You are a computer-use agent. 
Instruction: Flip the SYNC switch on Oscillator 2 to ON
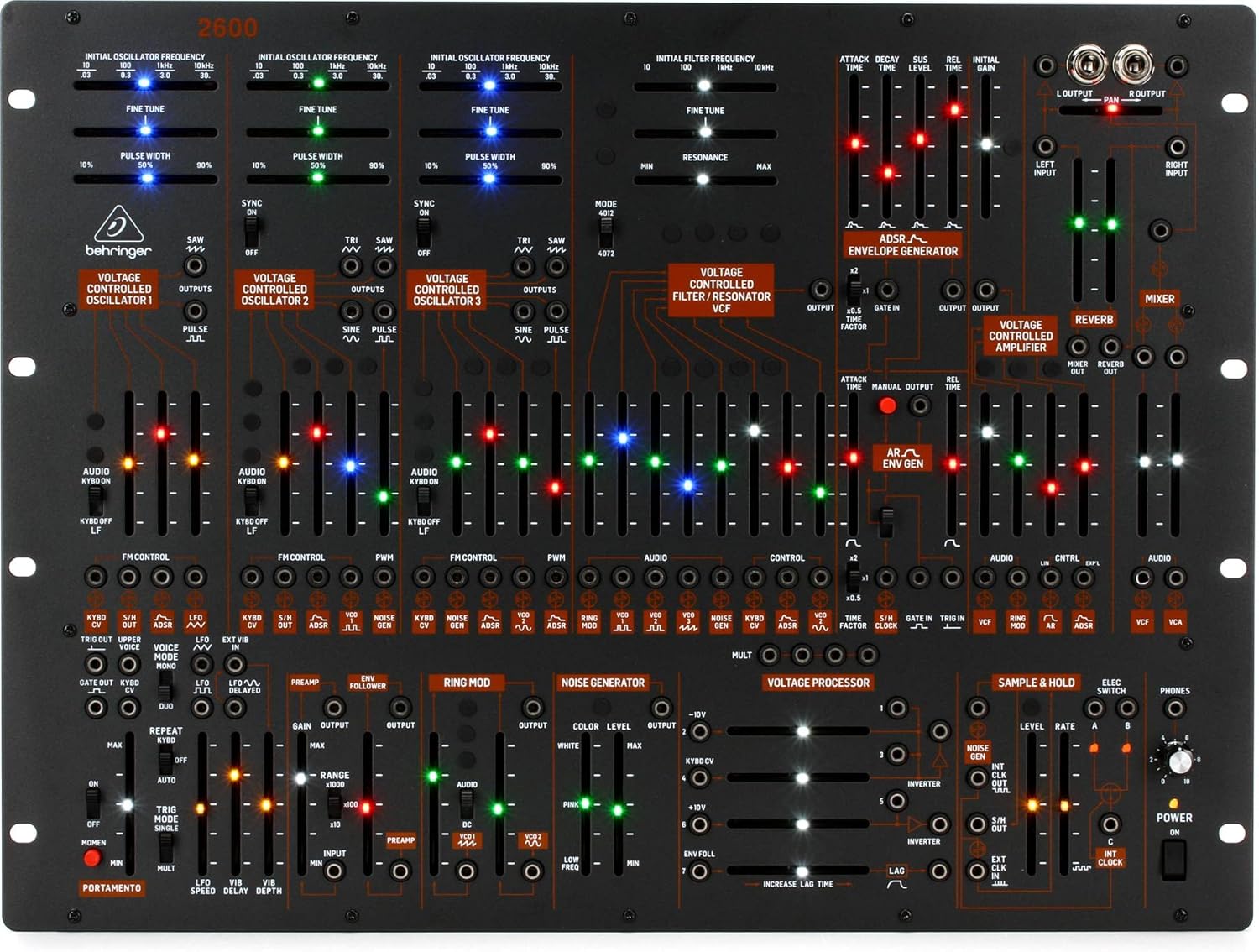(251, 221)
